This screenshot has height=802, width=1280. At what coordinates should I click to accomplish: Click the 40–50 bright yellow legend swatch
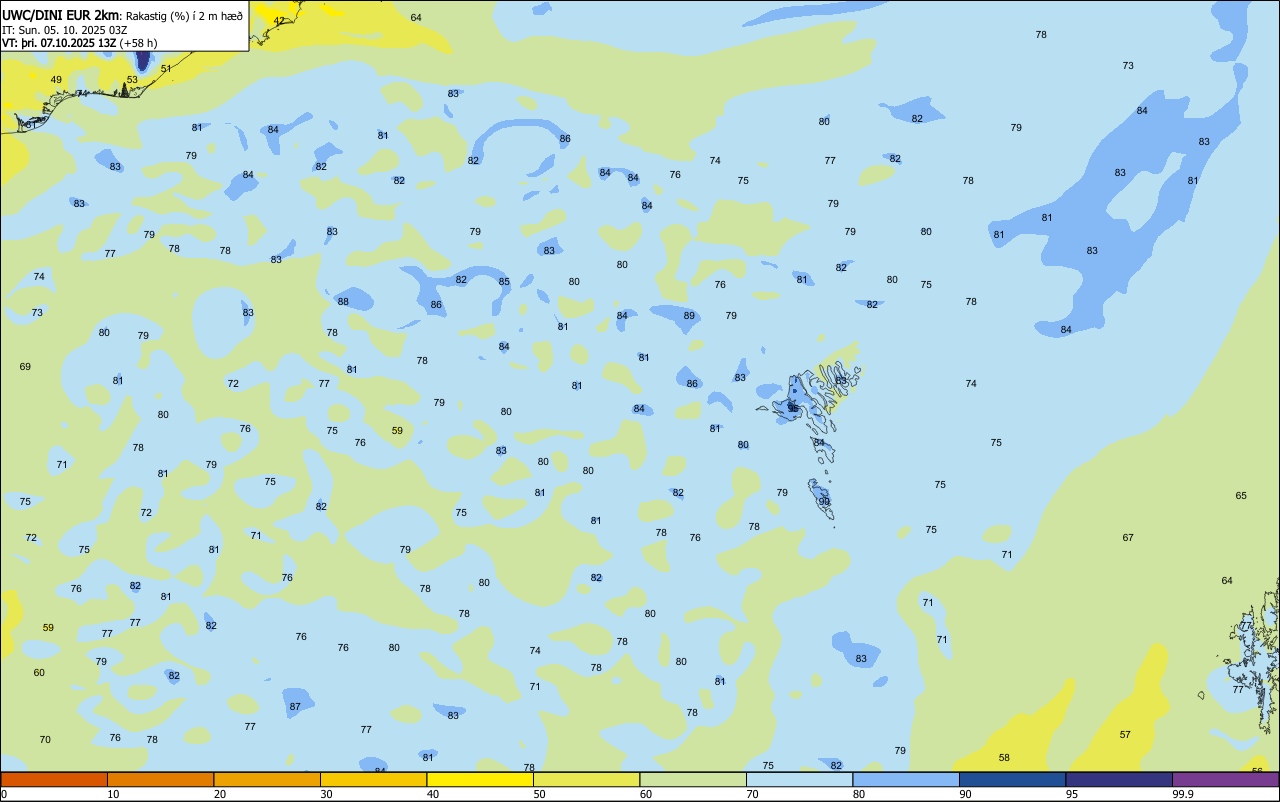tap(480, 779)
